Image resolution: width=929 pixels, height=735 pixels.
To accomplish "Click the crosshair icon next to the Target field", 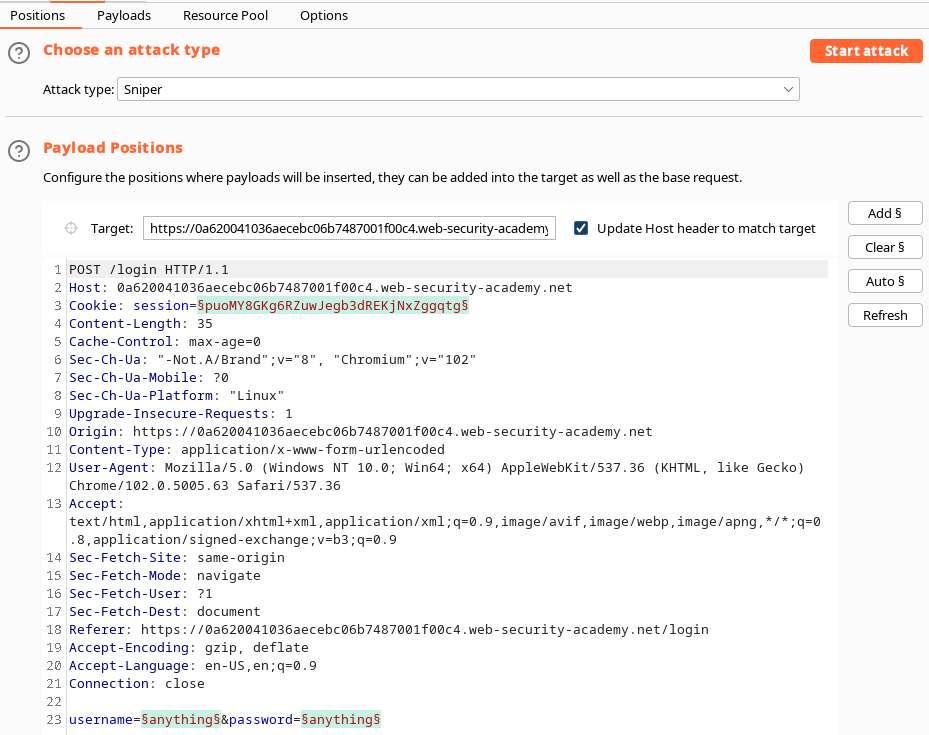I will 70,228.
